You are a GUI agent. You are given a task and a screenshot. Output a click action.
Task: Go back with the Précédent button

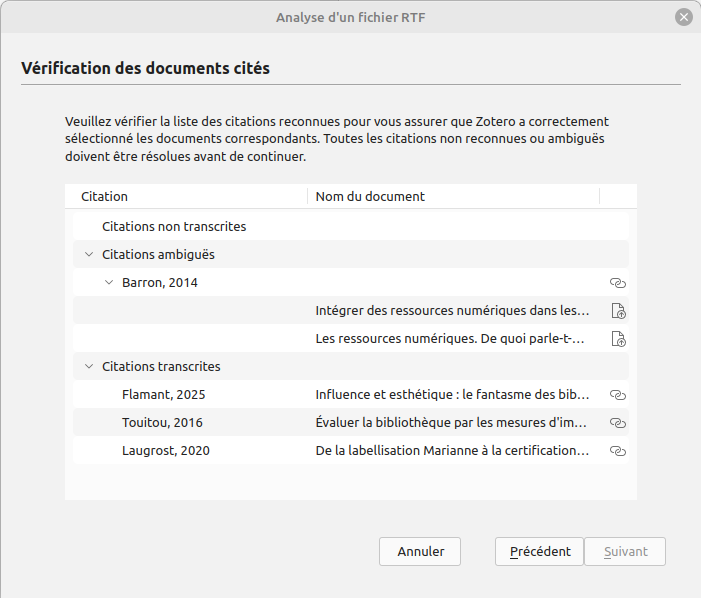click(x=540, y=552)
